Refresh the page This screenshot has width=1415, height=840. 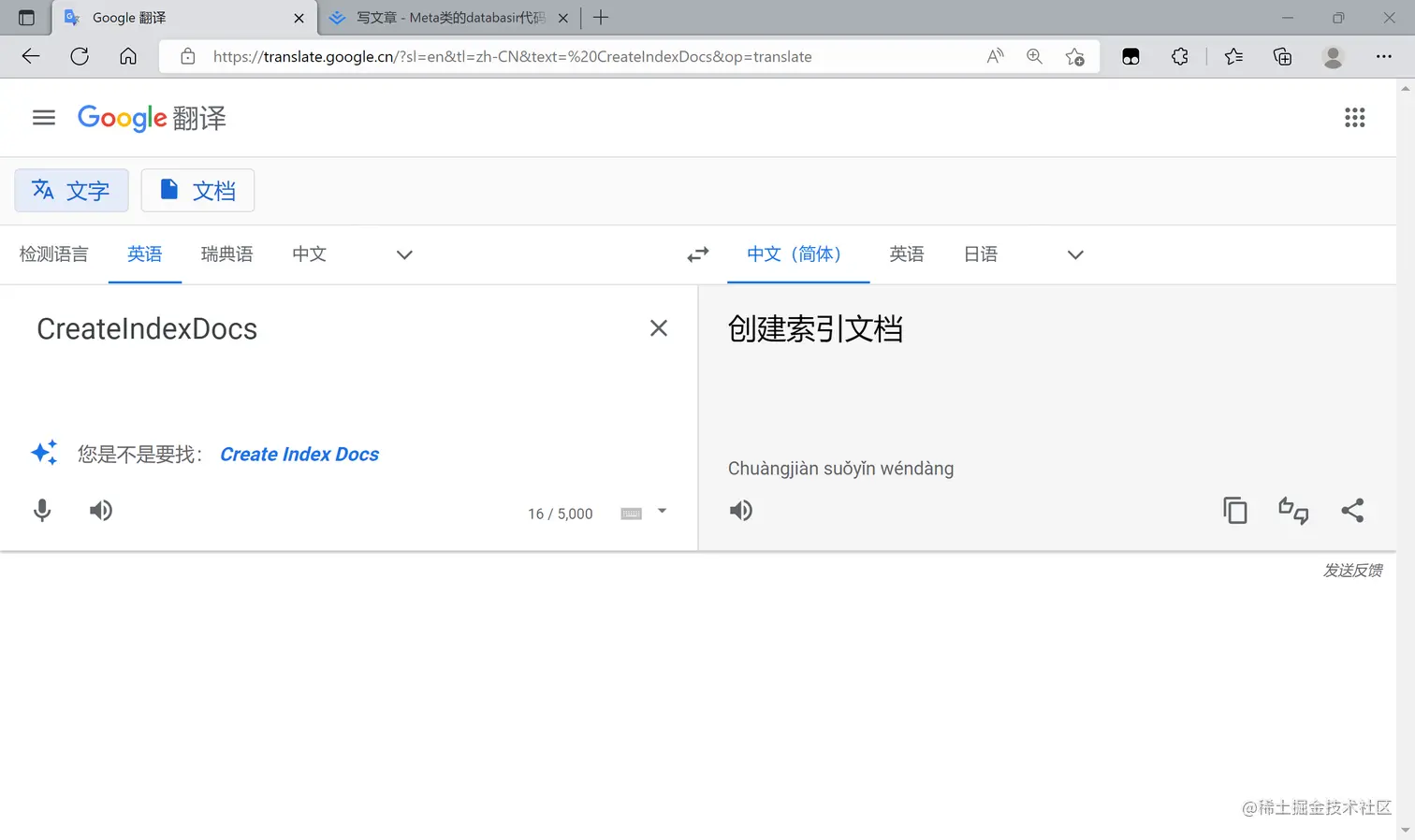[x=80, y=56]
